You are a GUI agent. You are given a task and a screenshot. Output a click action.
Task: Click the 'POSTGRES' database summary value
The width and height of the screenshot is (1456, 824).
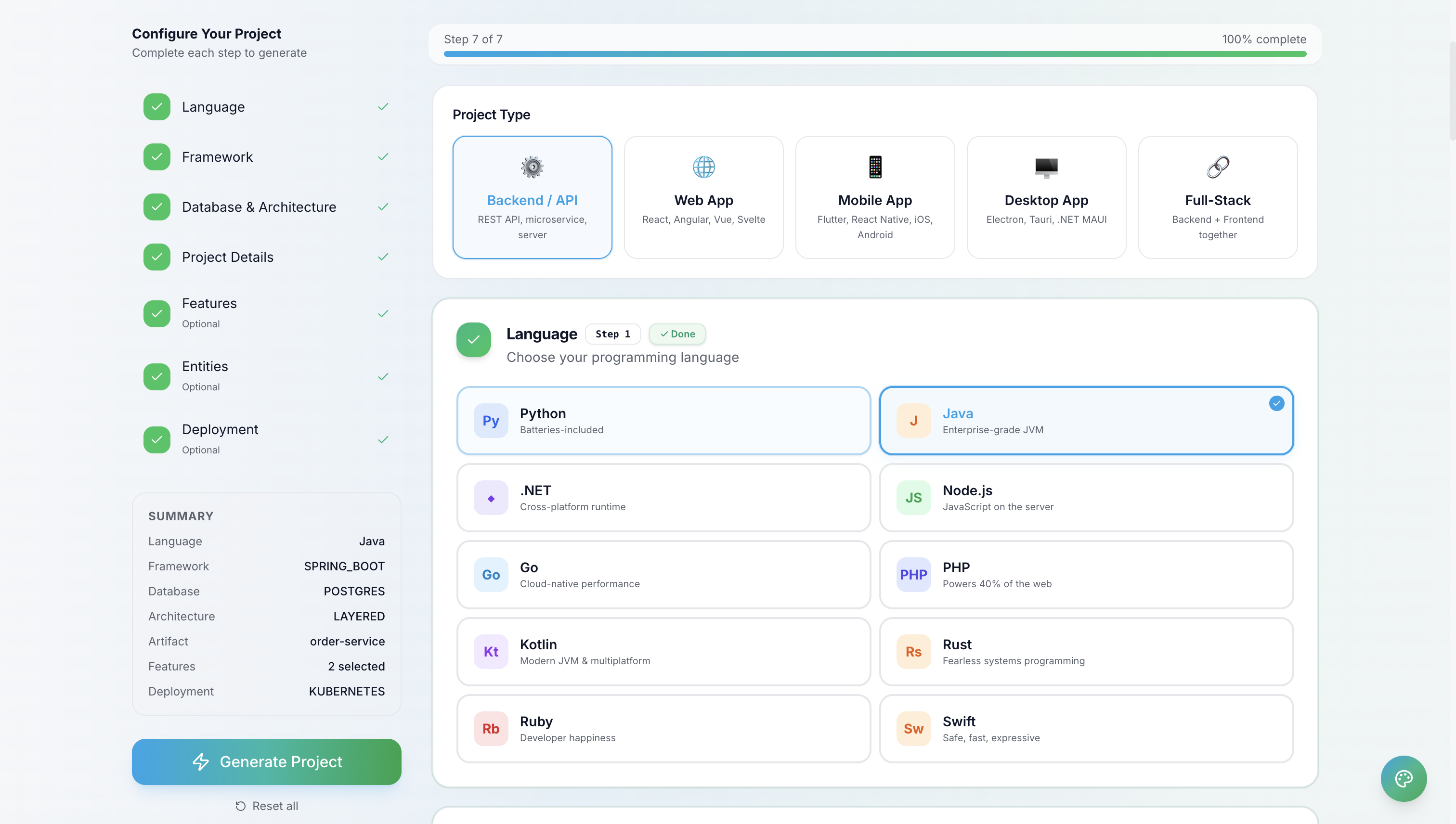tap(354, 592)
